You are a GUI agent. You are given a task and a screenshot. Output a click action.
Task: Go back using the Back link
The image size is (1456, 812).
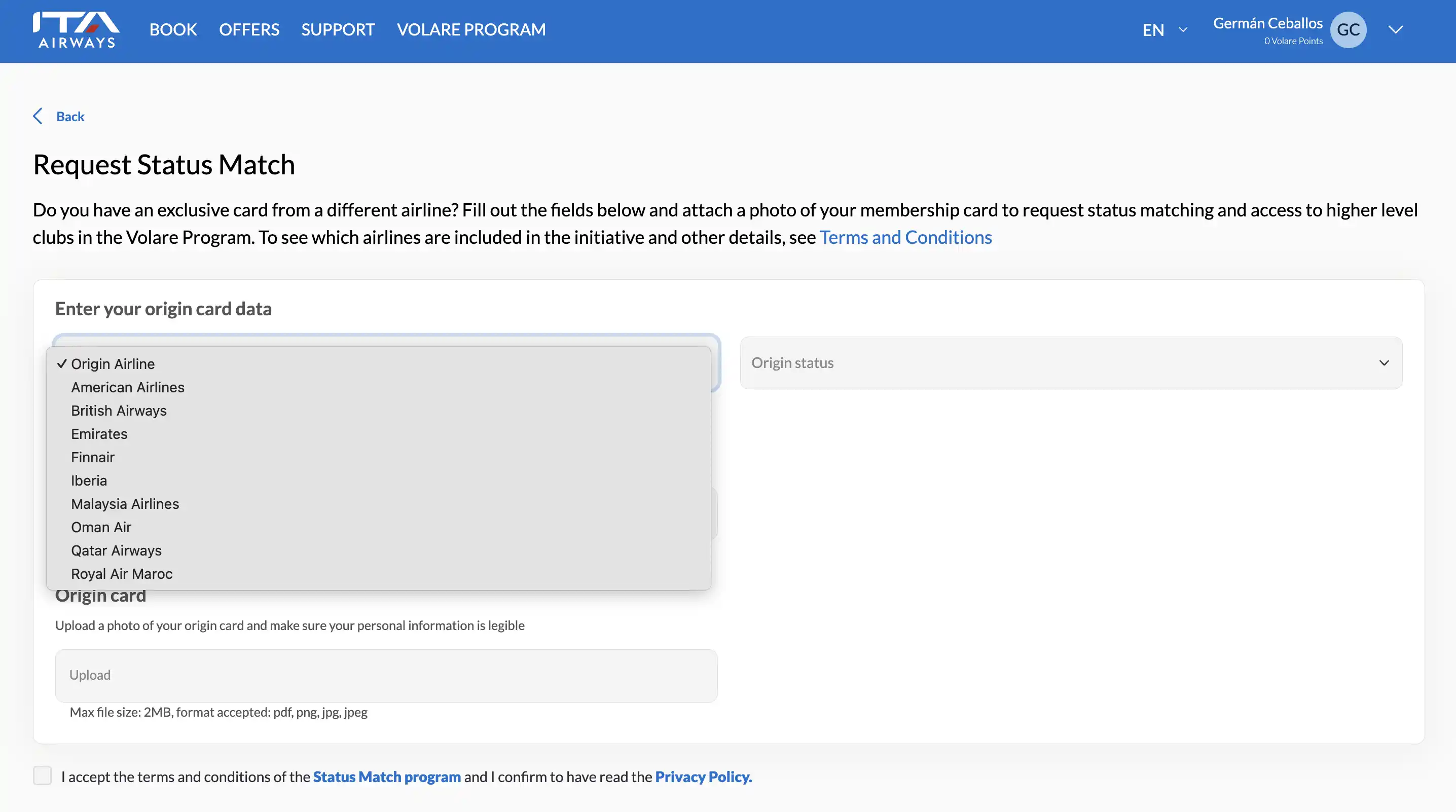(x=70, y=117)
